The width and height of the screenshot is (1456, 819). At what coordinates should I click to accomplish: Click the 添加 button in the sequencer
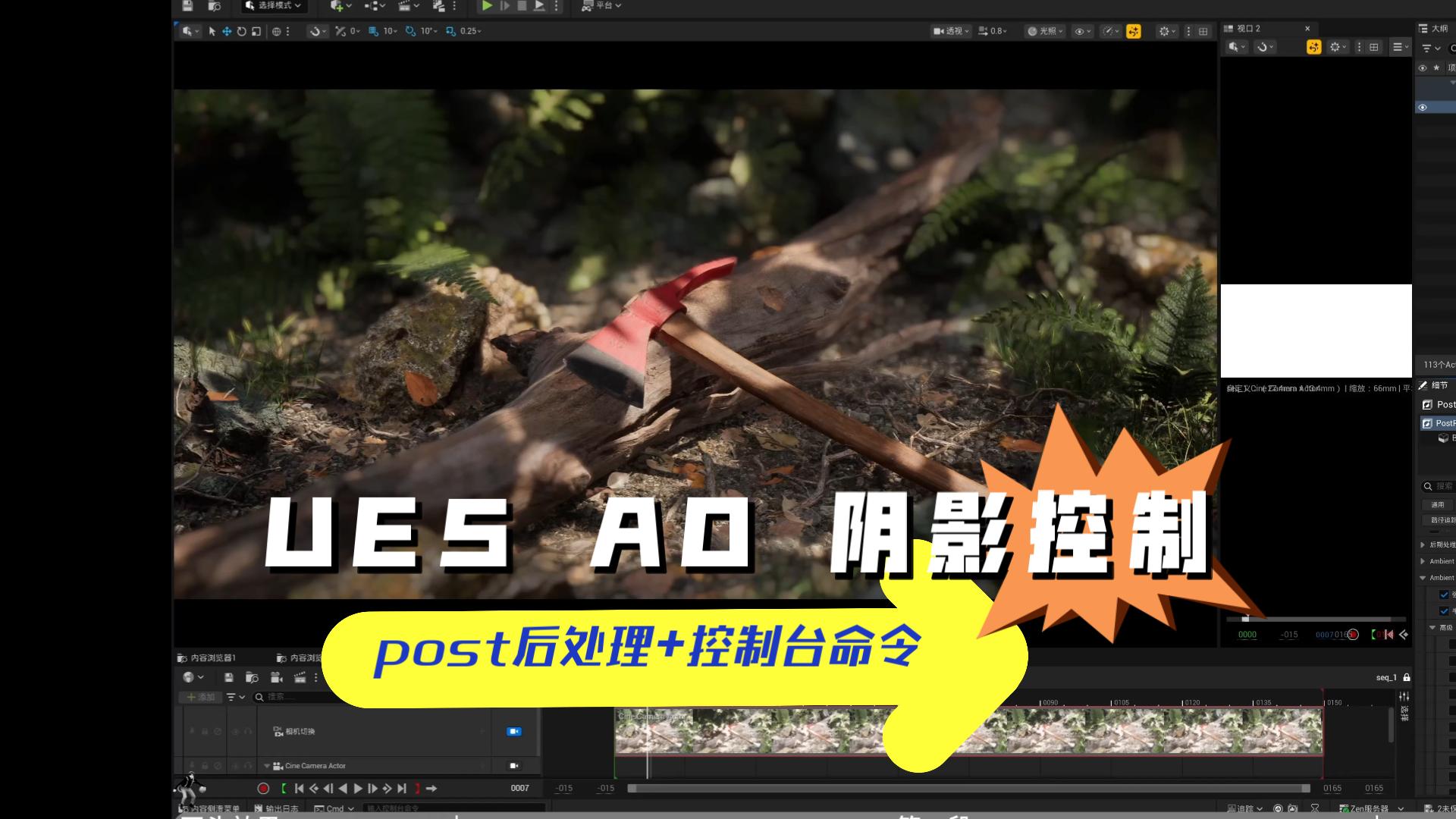199,697
